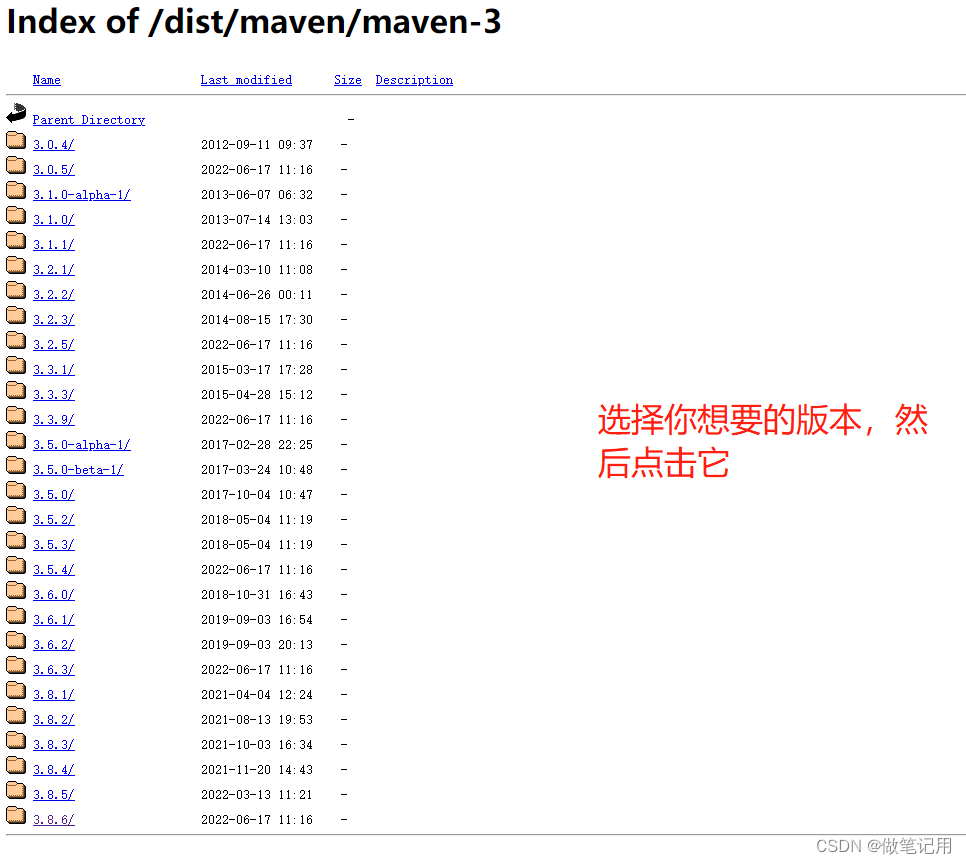The width and height of the screenshot is (966, 864).
Task: Sort by the Size column header
Action: tap(347, 80)
